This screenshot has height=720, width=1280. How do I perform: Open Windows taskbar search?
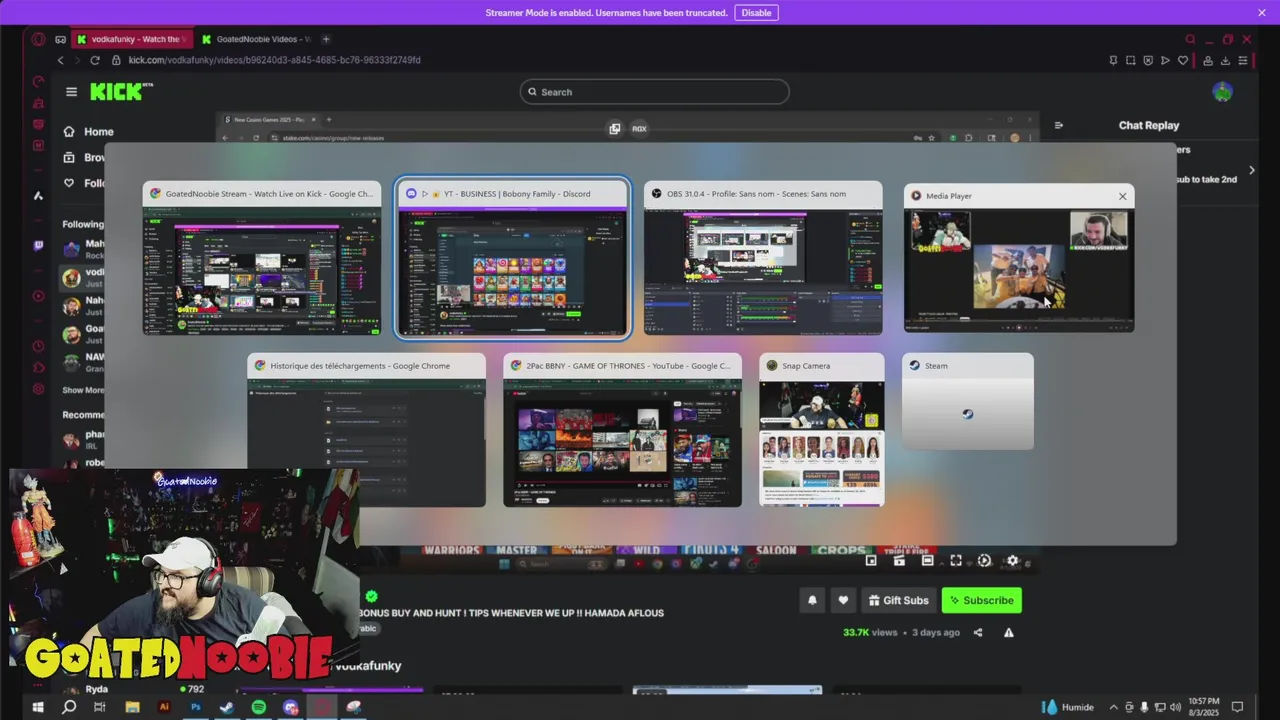(69, 707)
